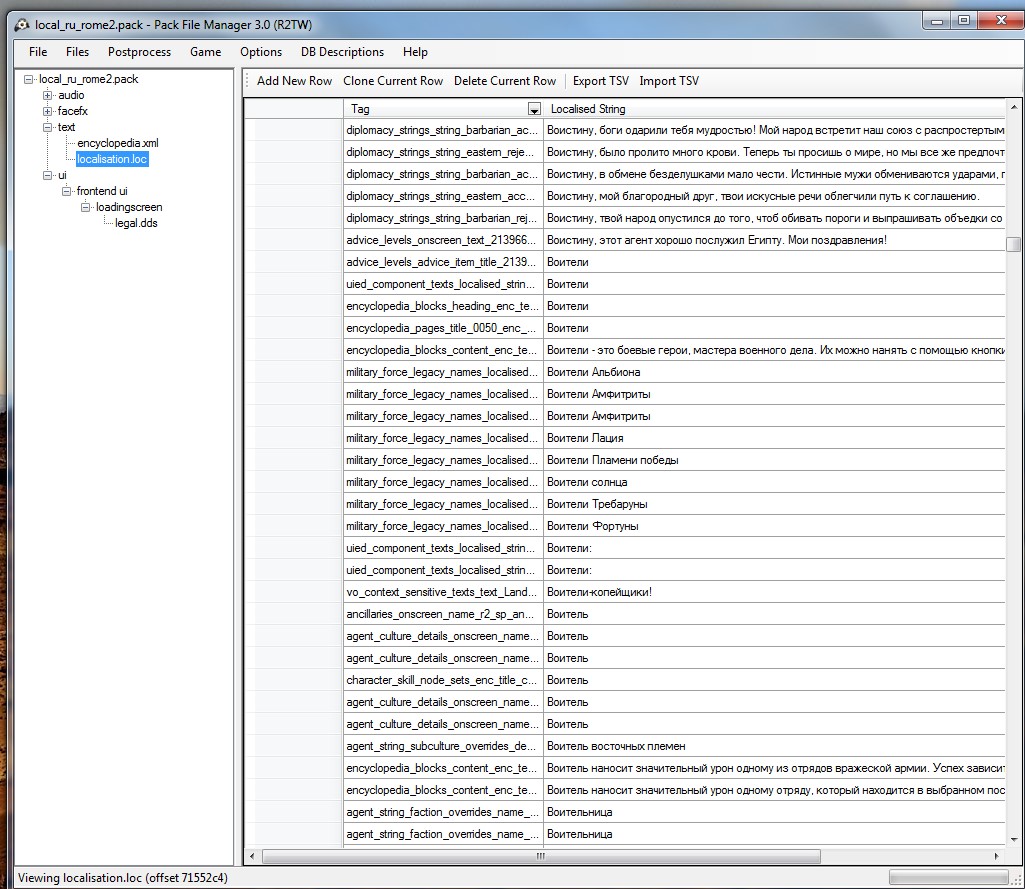Click the horizontal scrollbar right arrow
This screenshot has height=889, width=1025.
[996, 856]
